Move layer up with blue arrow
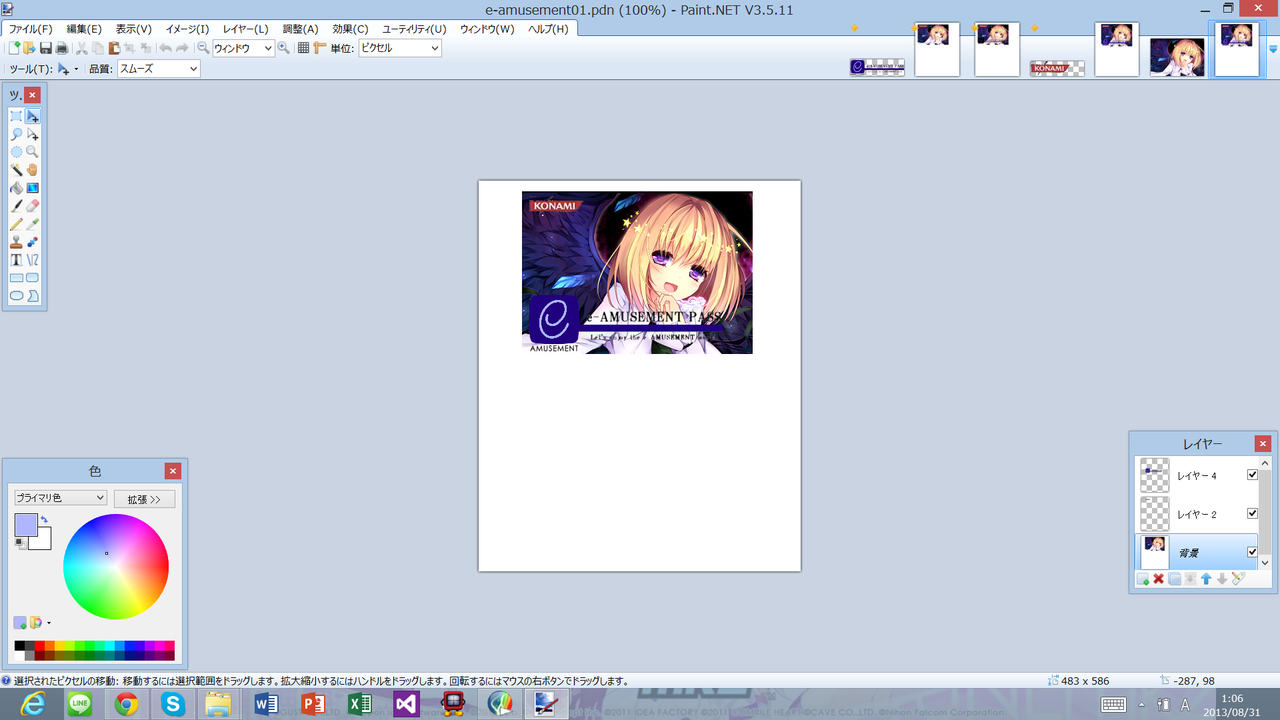Image resolution: width=1280 pixels, height=720 pixels. (x=1206, y=579)
